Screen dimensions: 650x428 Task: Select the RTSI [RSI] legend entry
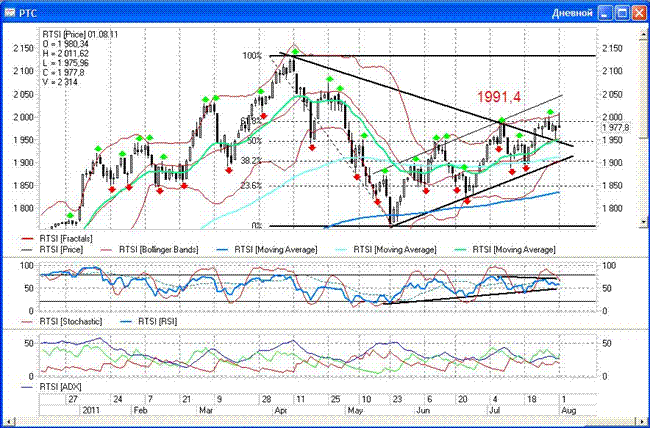[x=148, y=321]
